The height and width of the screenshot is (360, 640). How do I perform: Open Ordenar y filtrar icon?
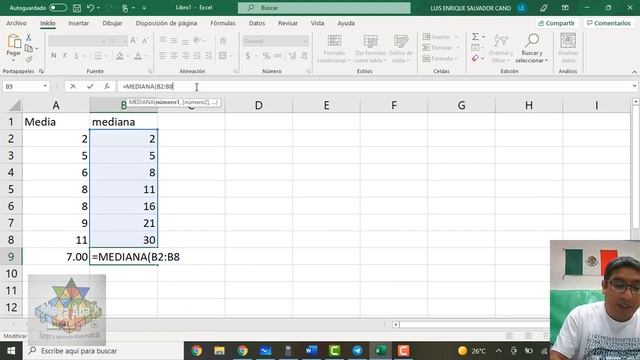point(501,41)
